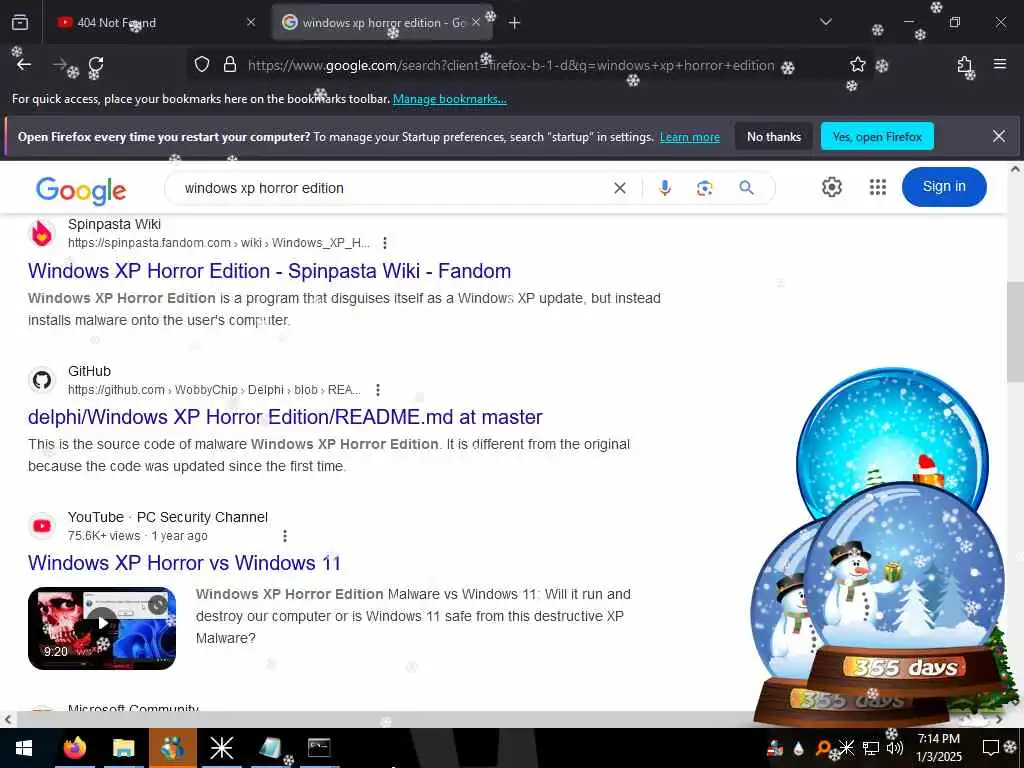
Task: Click the YouTube favicon in results
Action: click(x=42, y=526)
